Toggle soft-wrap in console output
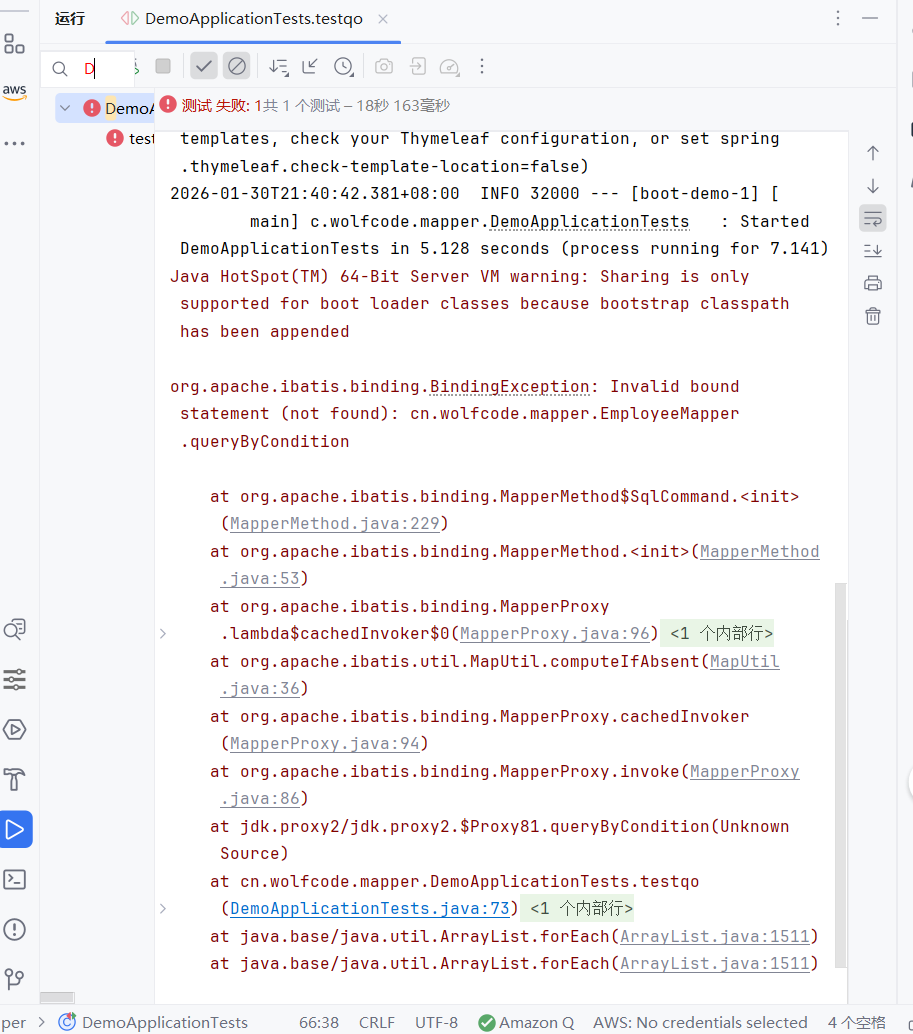 873,218
